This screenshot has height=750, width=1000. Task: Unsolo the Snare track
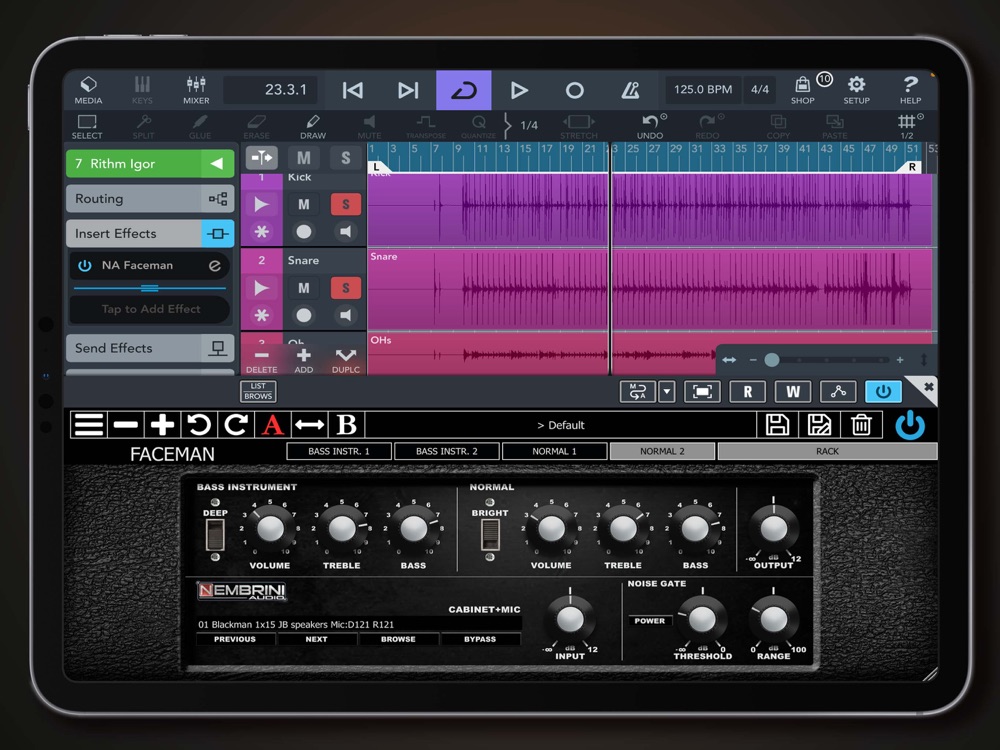[x=346, y=288]
